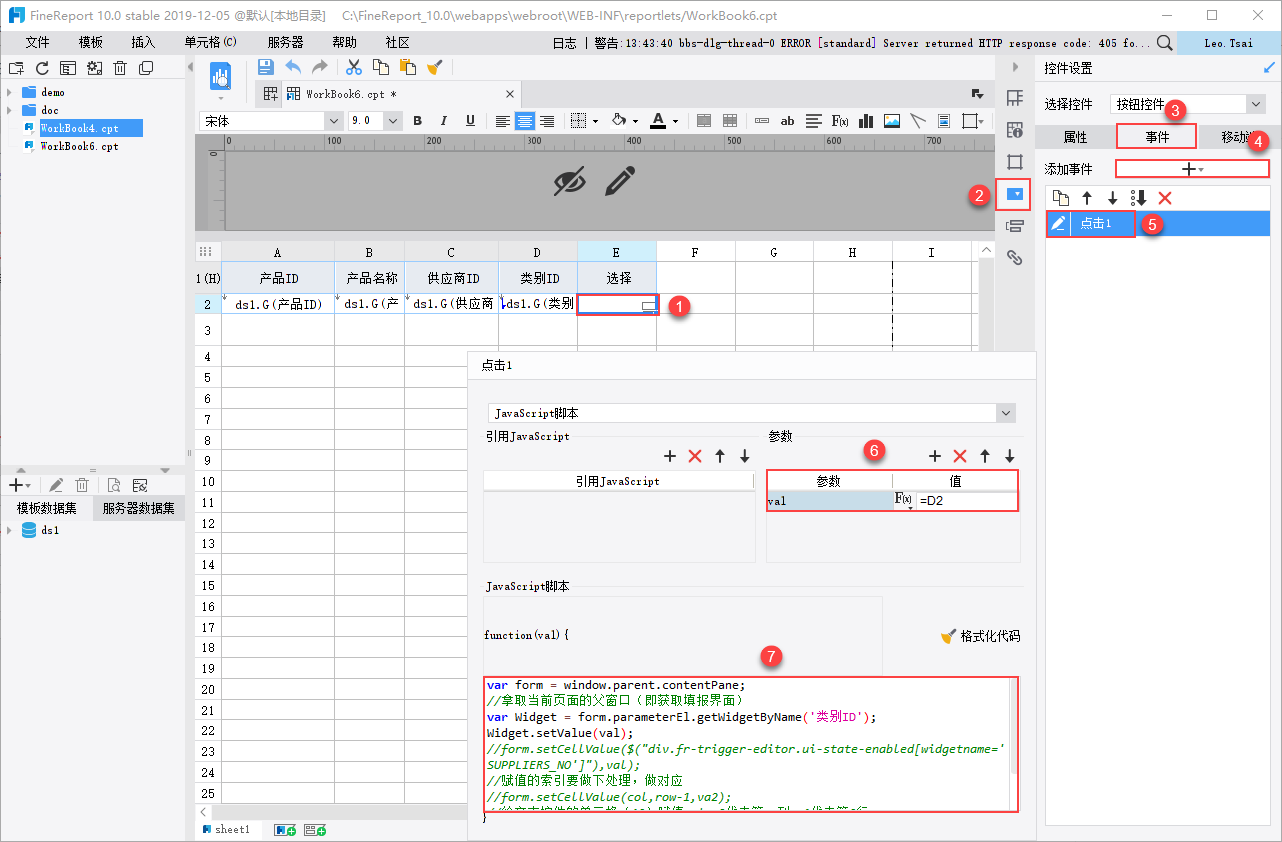Open the font color picker A icon

[657, 121]
